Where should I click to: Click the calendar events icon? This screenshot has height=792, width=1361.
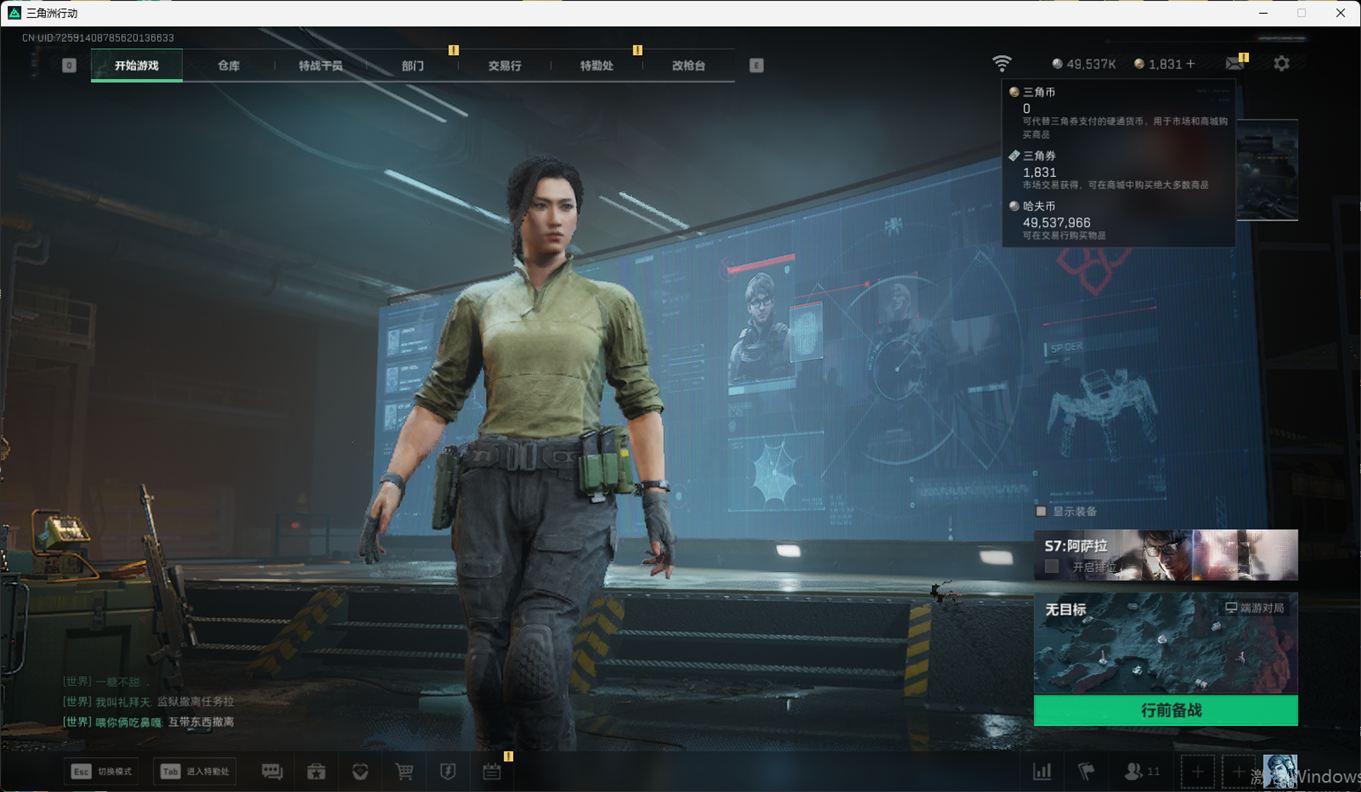click(x=491, y=771)
